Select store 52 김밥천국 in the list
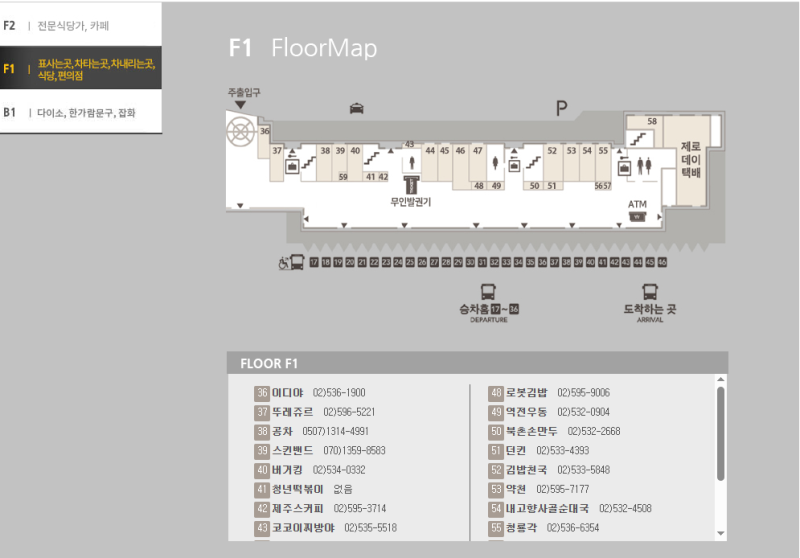 click(549, 470)
